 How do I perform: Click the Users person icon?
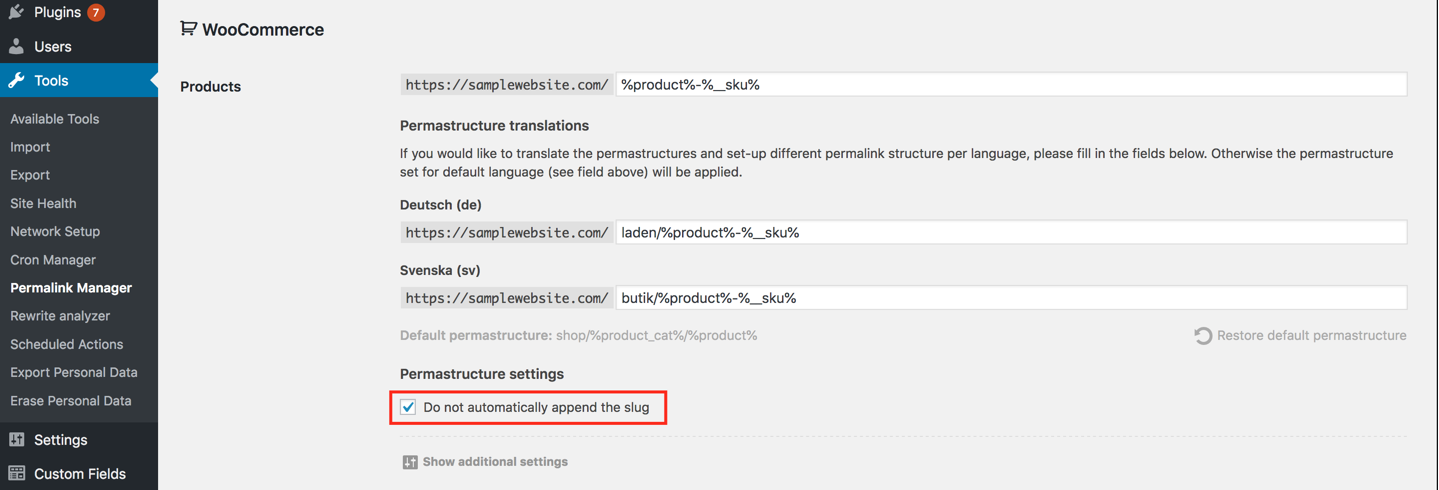tap(17, 46)
